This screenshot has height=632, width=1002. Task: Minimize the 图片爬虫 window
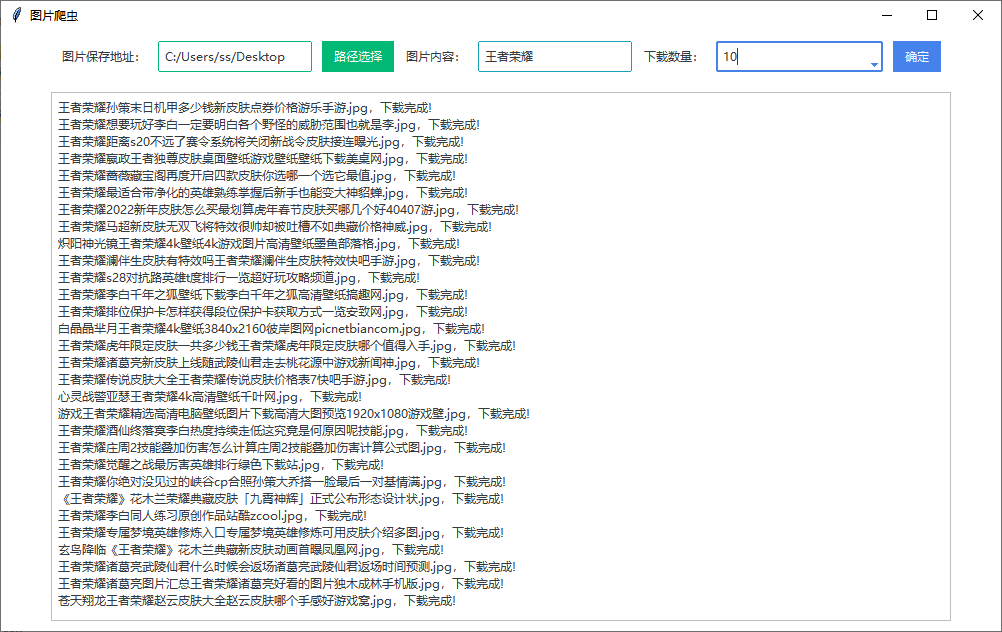[x=887, y=15]
